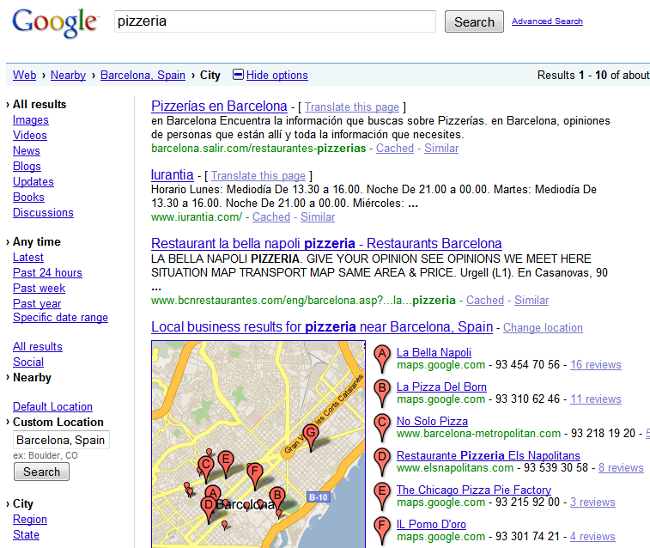Viewport: 650px width, 548px height.
Task: Open Cached copy of bcnrestaurantes.com result
Action: (485, 300)
